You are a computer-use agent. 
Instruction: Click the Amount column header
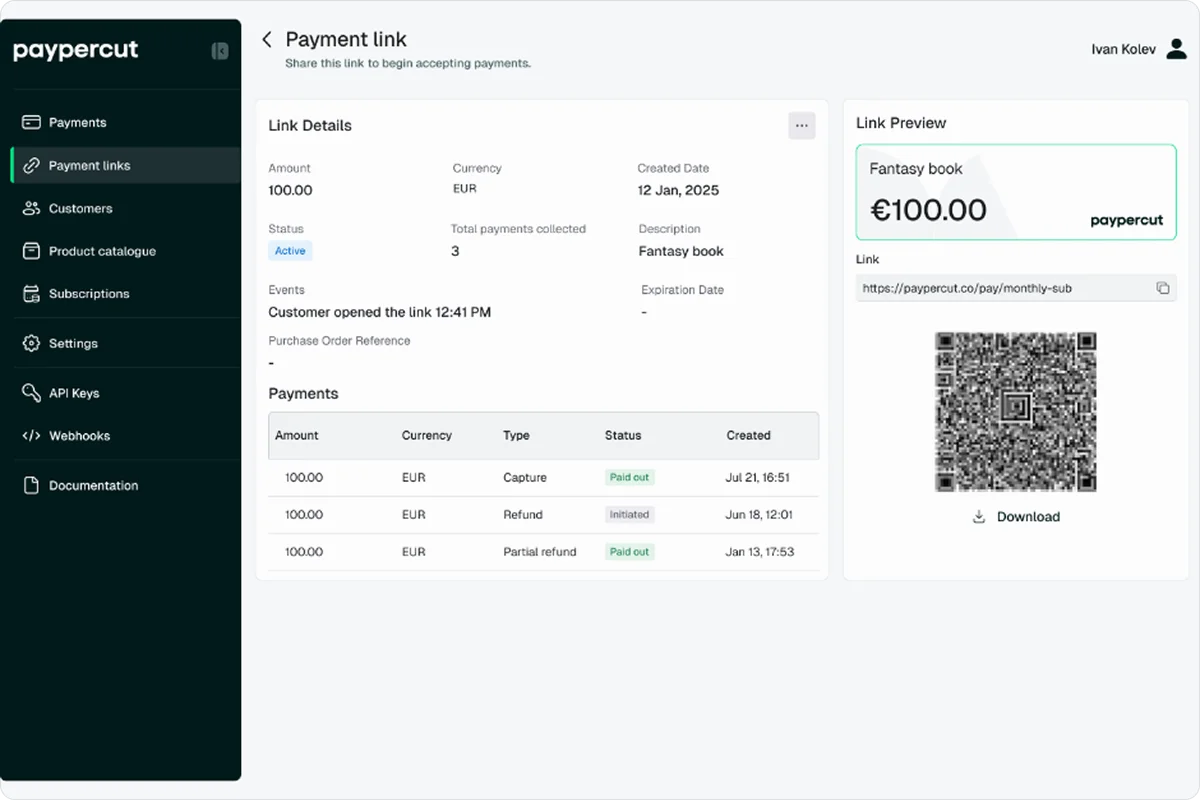coord(297,435)
